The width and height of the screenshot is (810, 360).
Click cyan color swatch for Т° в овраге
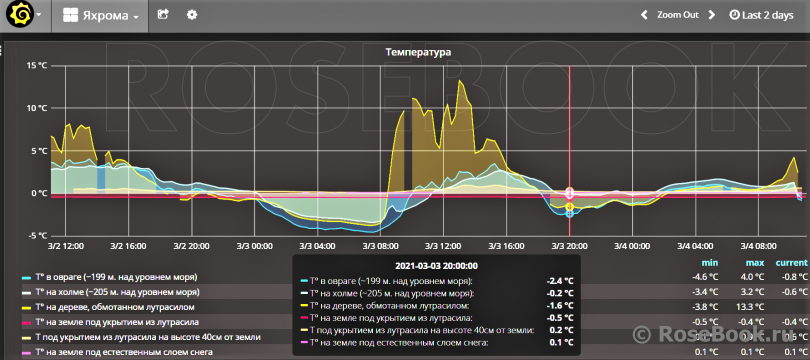click(x=26, y=278)
